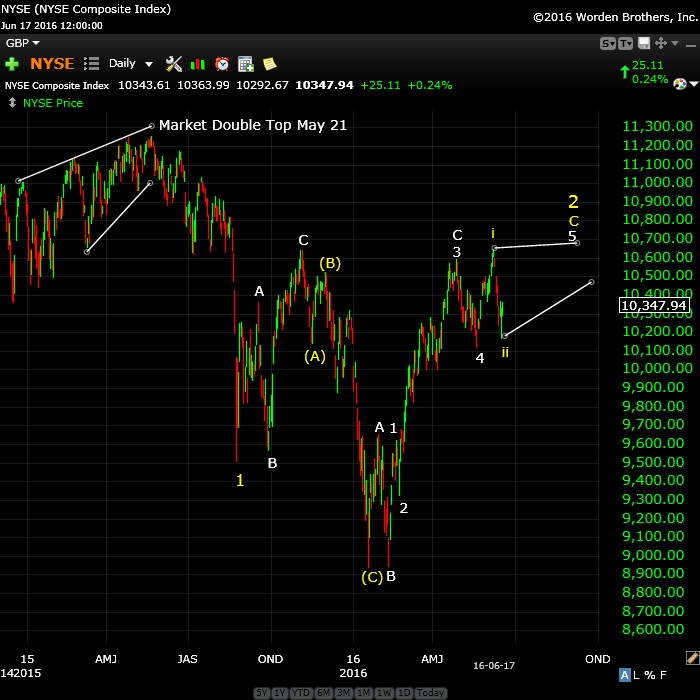Image resolution: width=700 pixels, height=700 pixels.
Task: Click the yellow '(A)' wave label
Action: 315,356
